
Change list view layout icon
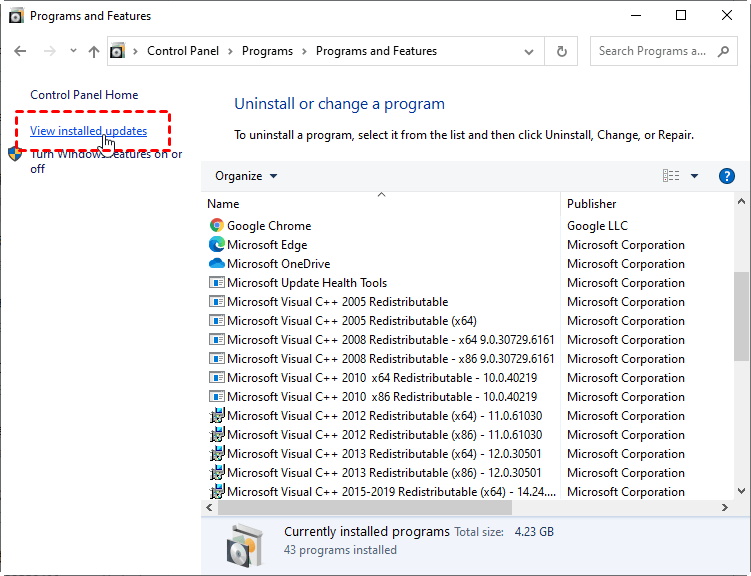click(x=671, y=176)
